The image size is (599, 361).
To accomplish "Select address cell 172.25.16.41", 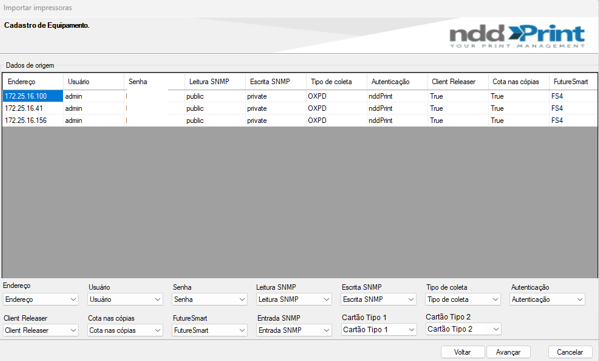I will coord(33,108).
